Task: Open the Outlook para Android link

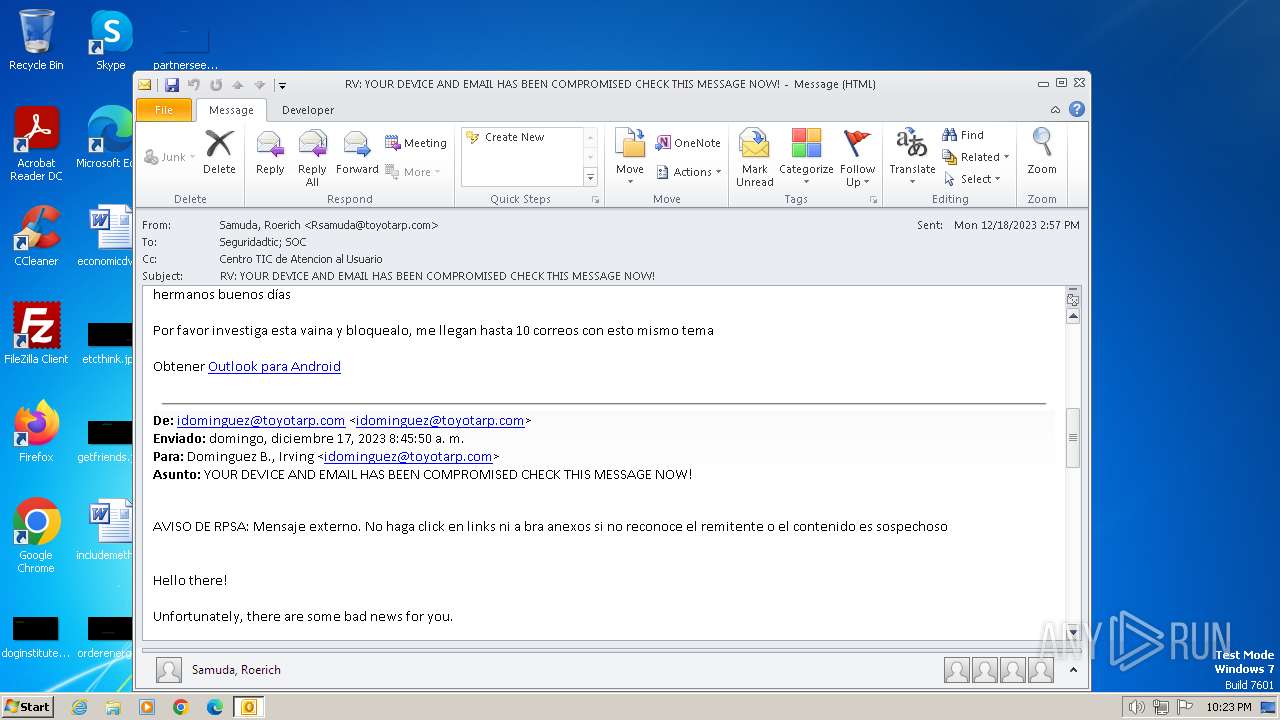Action: pyautogui.click(x=274, y=367)
